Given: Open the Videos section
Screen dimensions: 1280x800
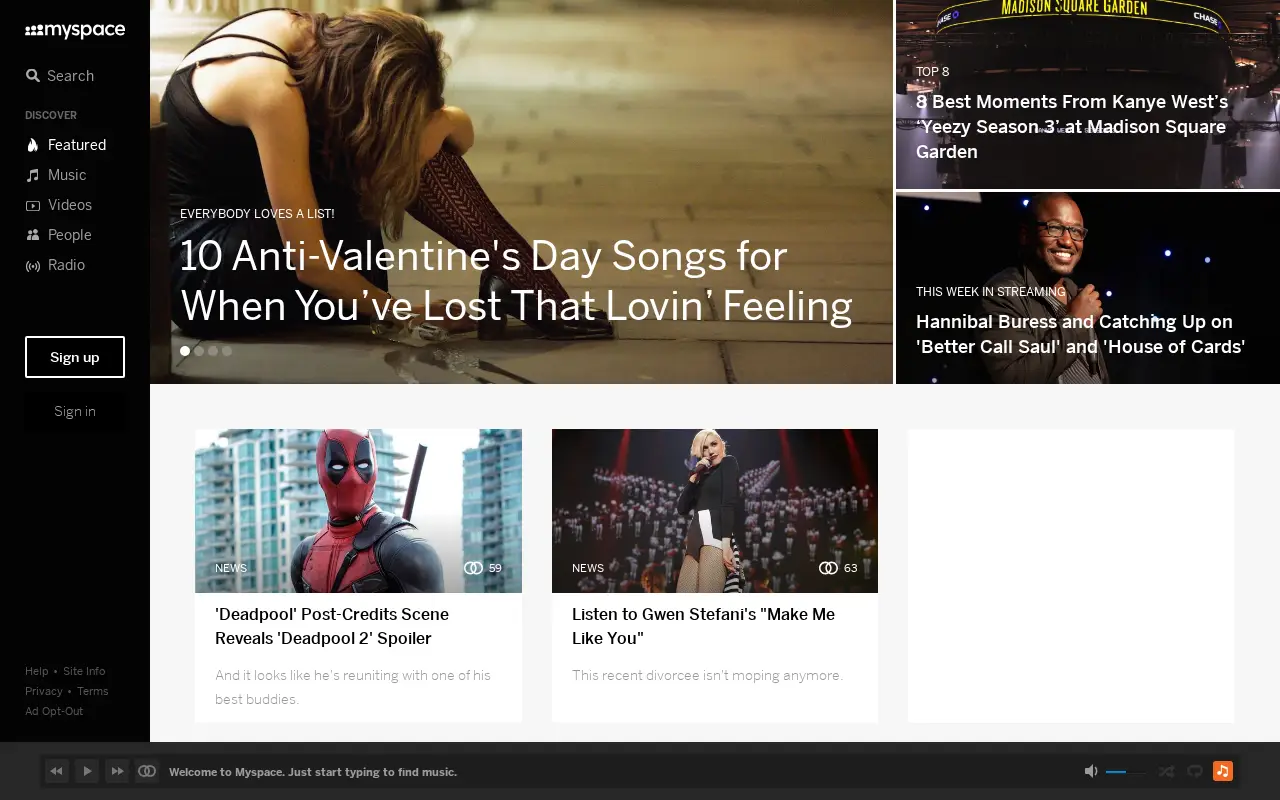Looking at the screenshot, I should [59, 205].
